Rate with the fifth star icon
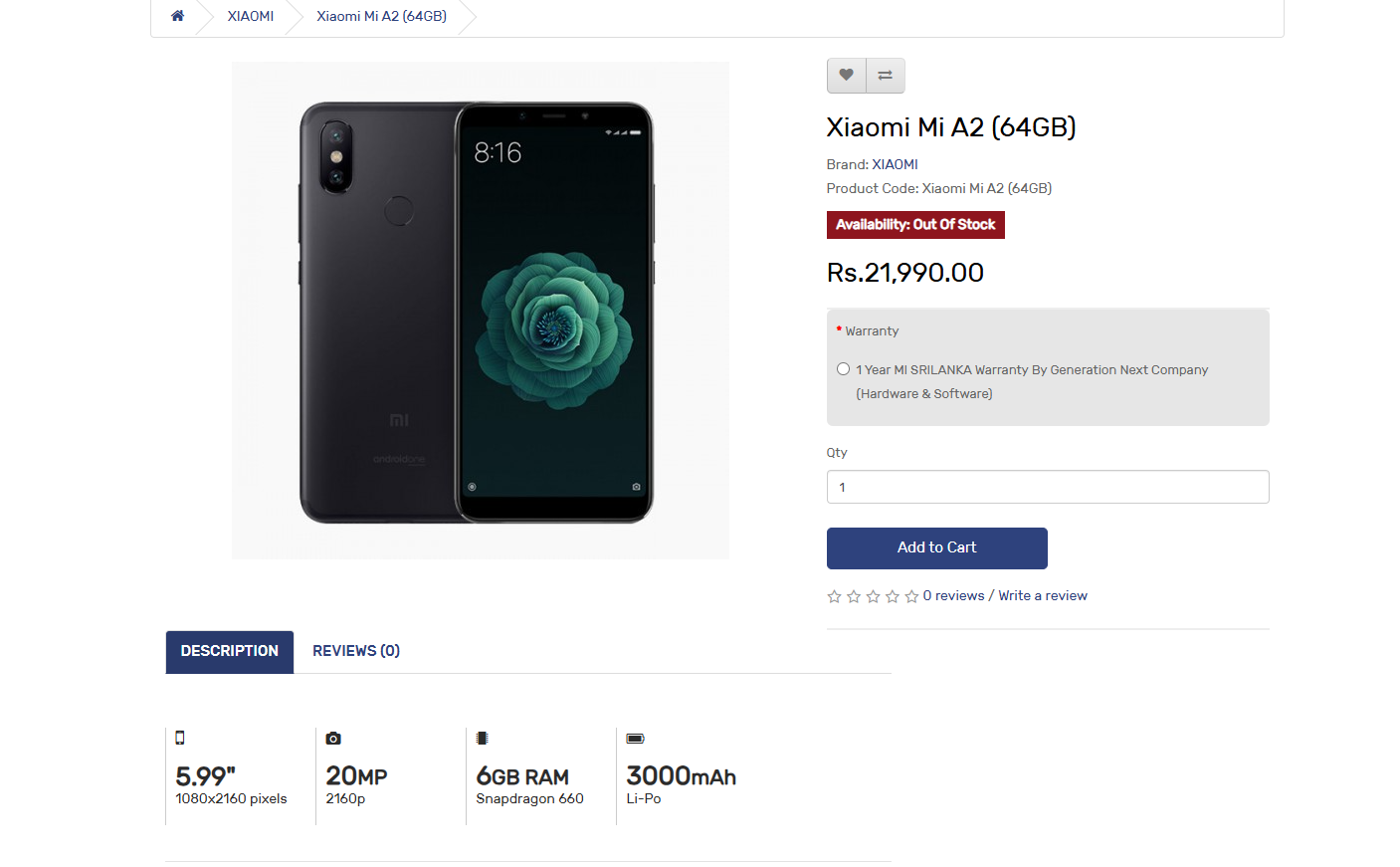1400x867 pixels. [x=911, y=596]
